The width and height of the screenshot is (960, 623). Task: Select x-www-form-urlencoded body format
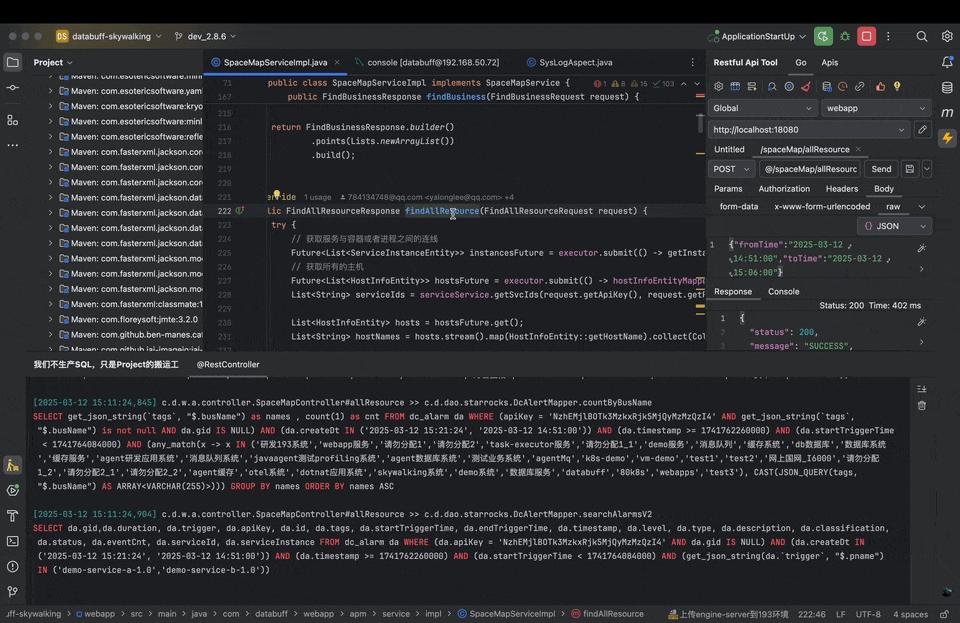(822, 206)
